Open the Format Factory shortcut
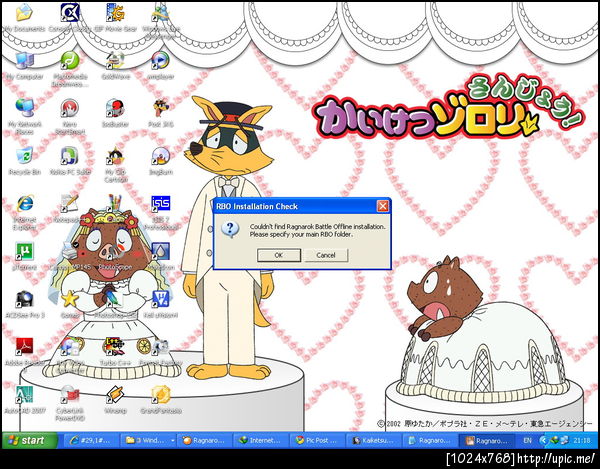 (x=161, y=351)
